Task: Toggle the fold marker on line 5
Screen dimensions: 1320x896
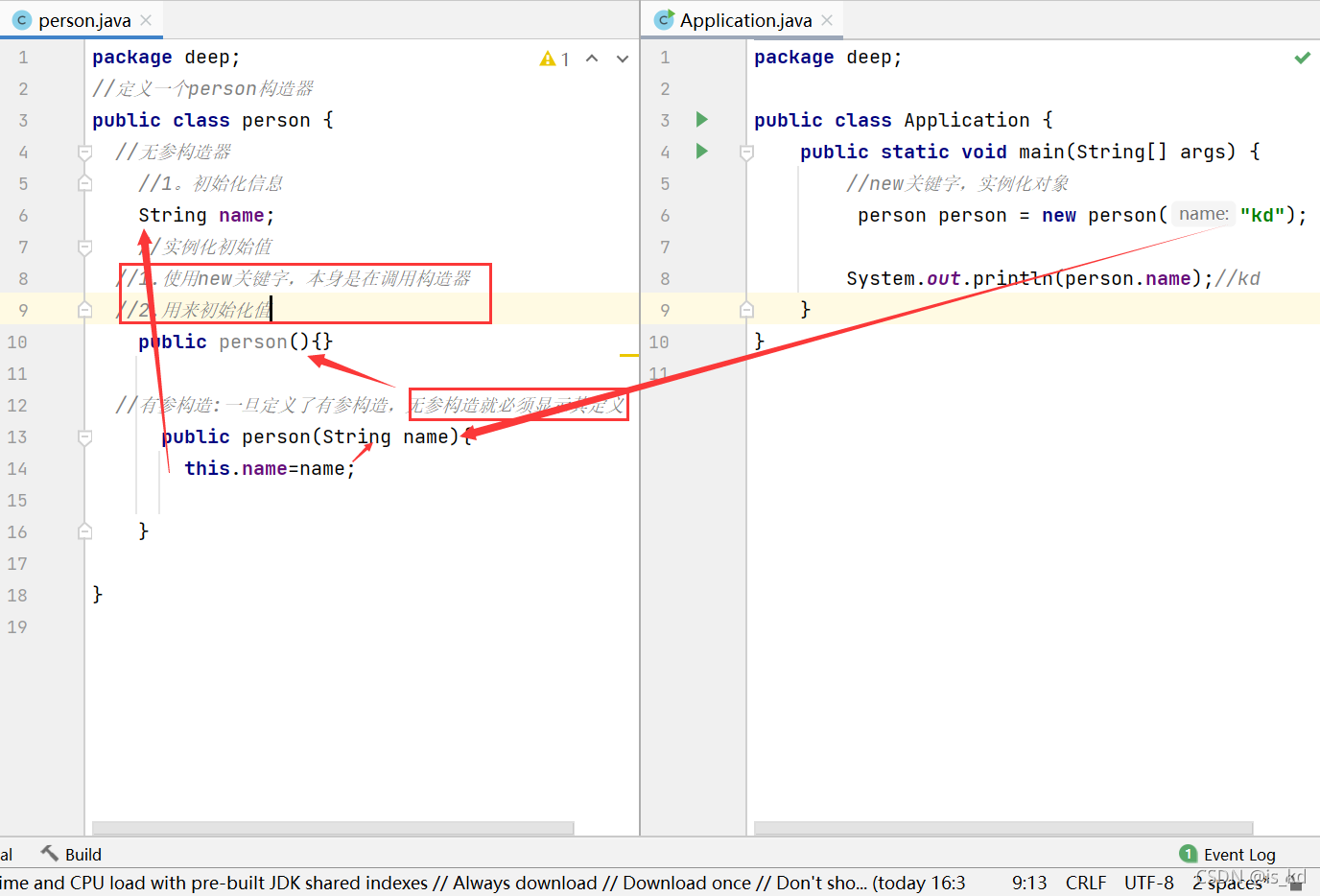Action: (84, 183)
